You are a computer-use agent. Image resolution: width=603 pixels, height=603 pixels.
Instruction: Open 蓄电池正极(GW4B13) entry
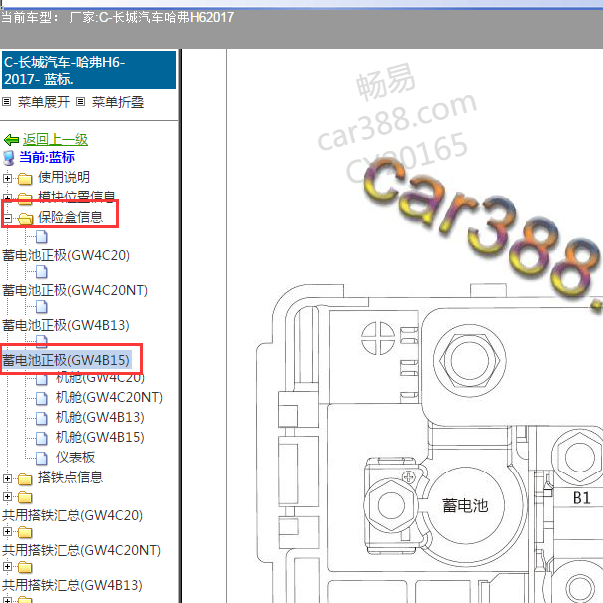[65, 325]
